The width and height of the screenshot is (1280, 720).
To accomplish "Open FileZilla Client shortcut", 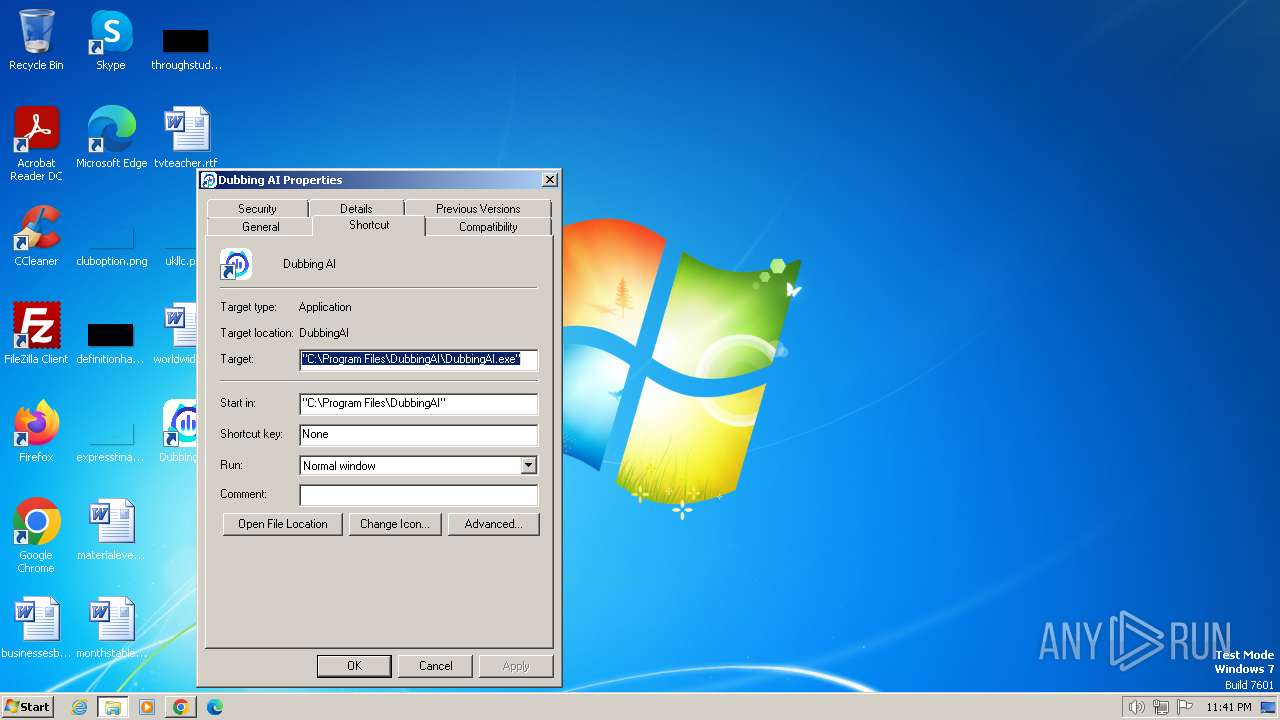I will tap(36, 334).
